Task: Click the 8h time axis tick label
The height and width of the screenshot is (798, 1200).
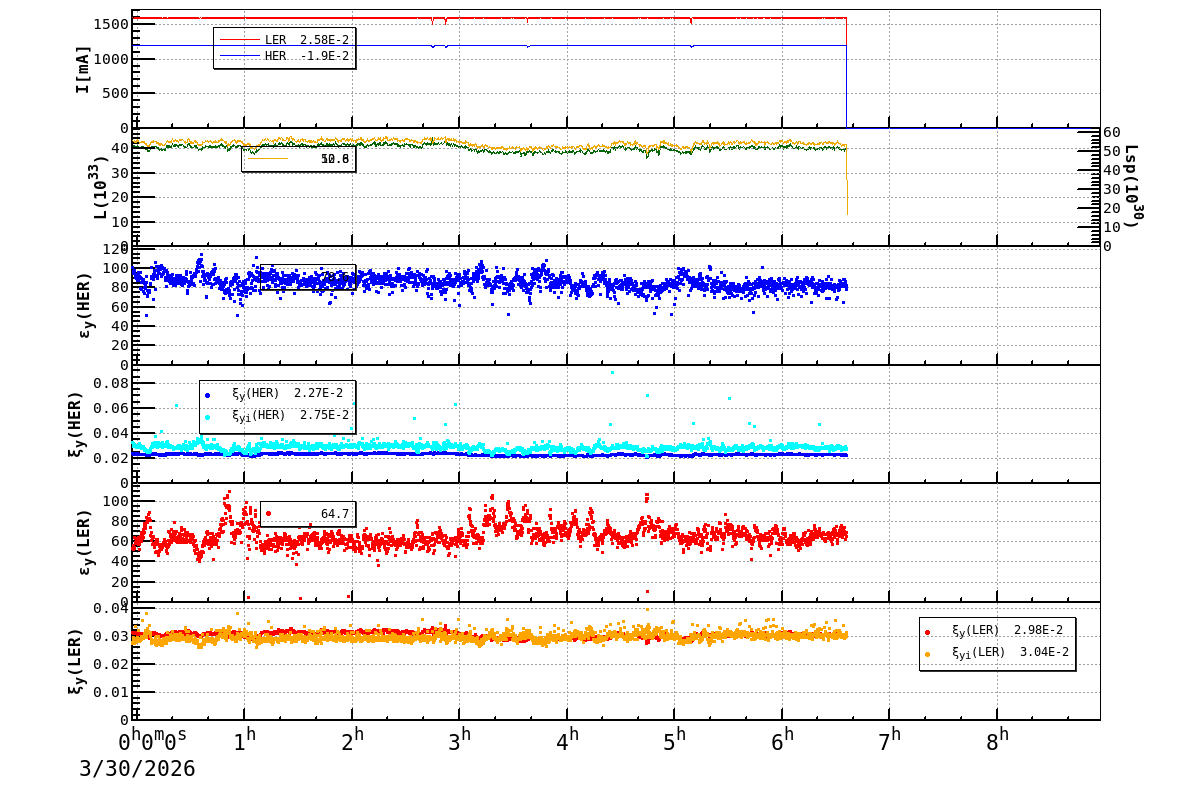Action: coord(998,740)
